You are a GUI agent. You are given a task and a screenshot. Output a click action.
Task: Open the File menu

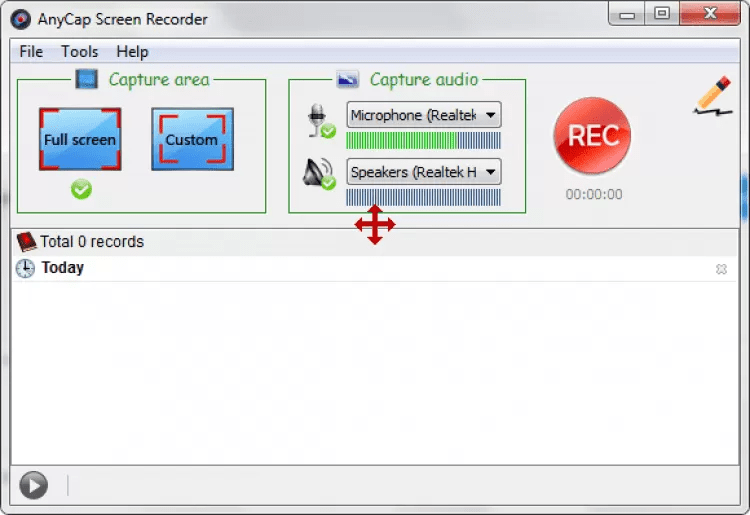pos(31,52)
